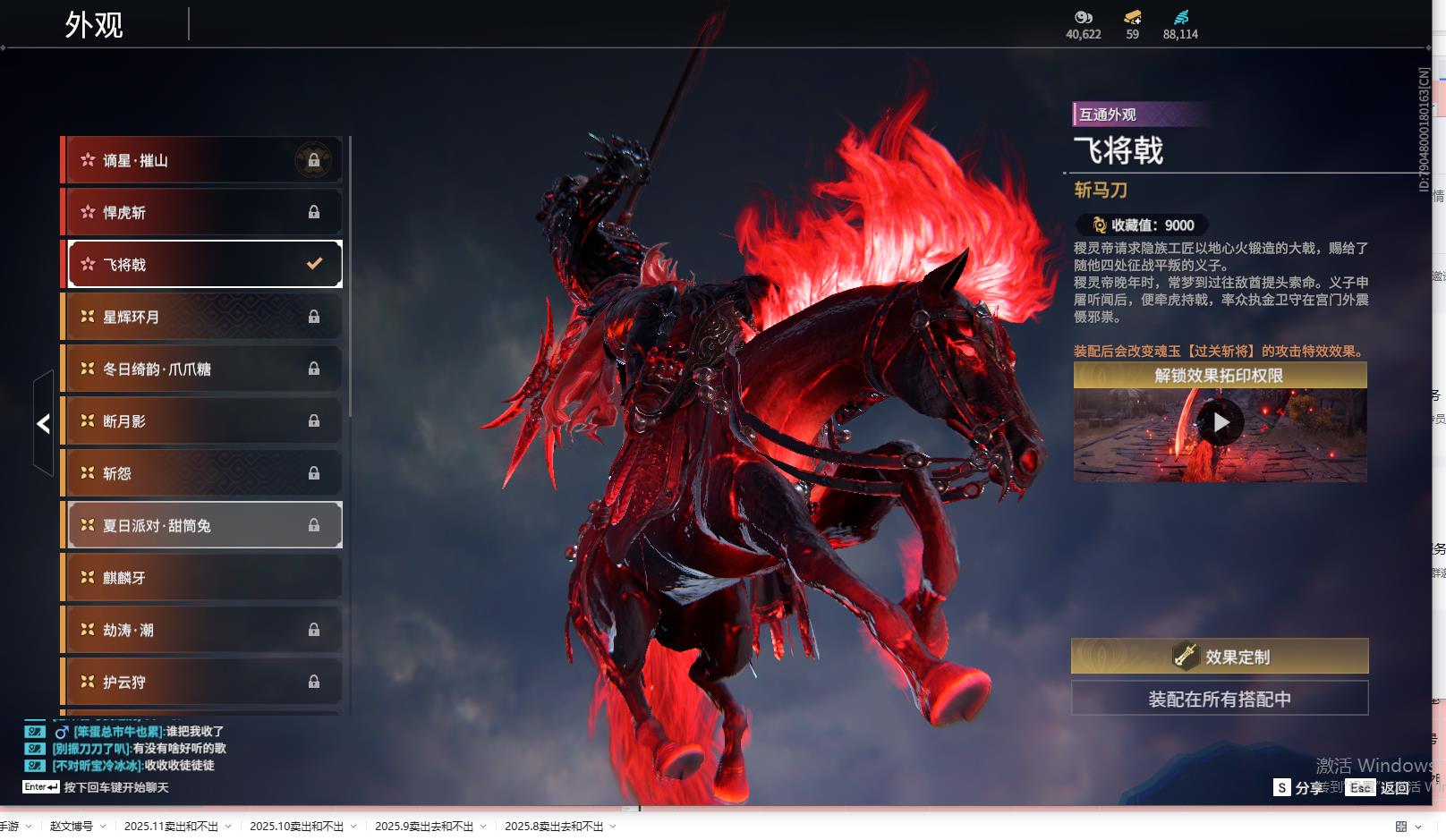This screenshot has height=840, width=1446.
Task: Click the Enter key icon in chat
Action: pos(41,787)
